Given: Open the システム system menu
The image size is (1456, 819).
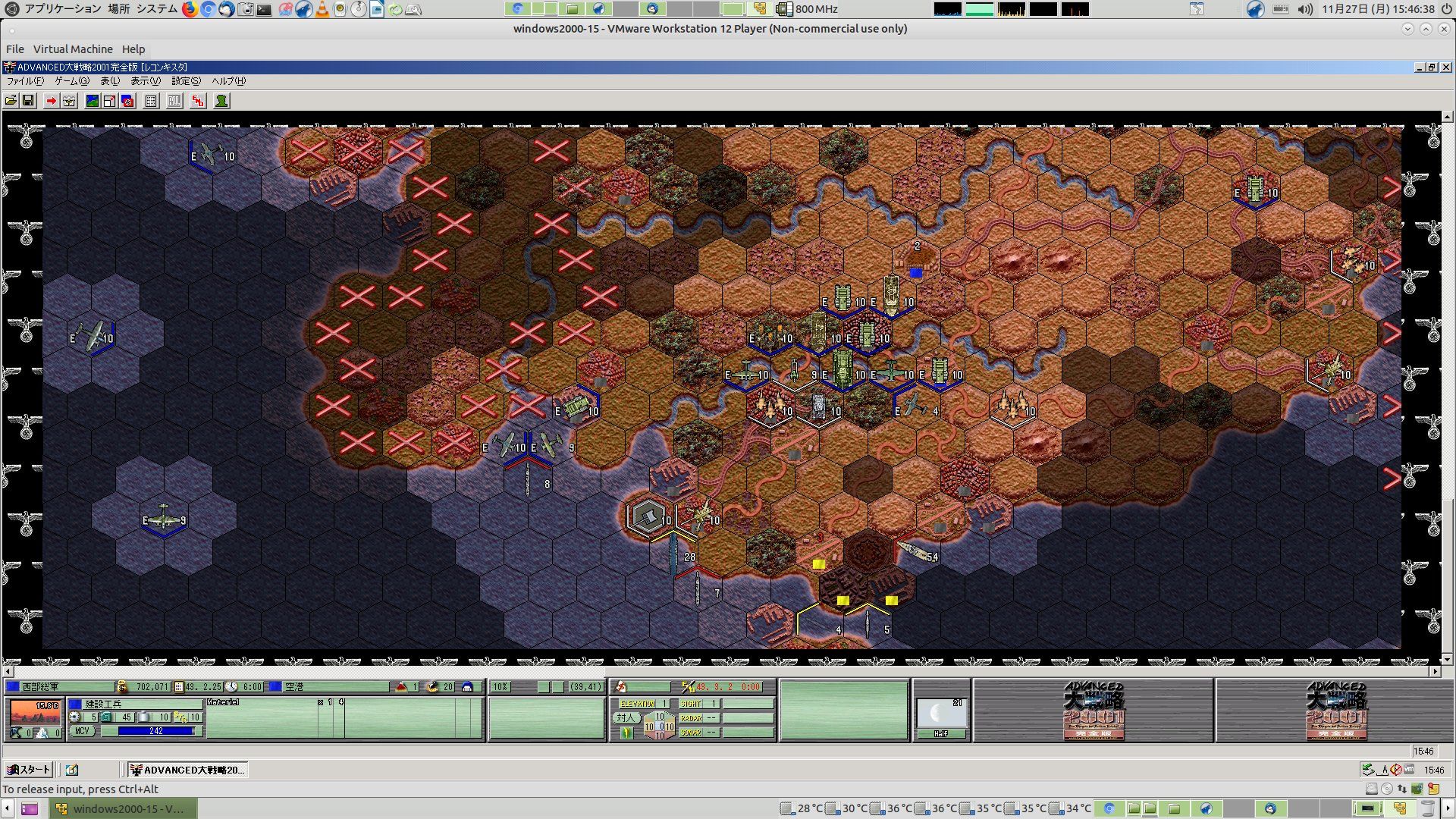Looking at the screenshot, I should (x=157, y=9).
